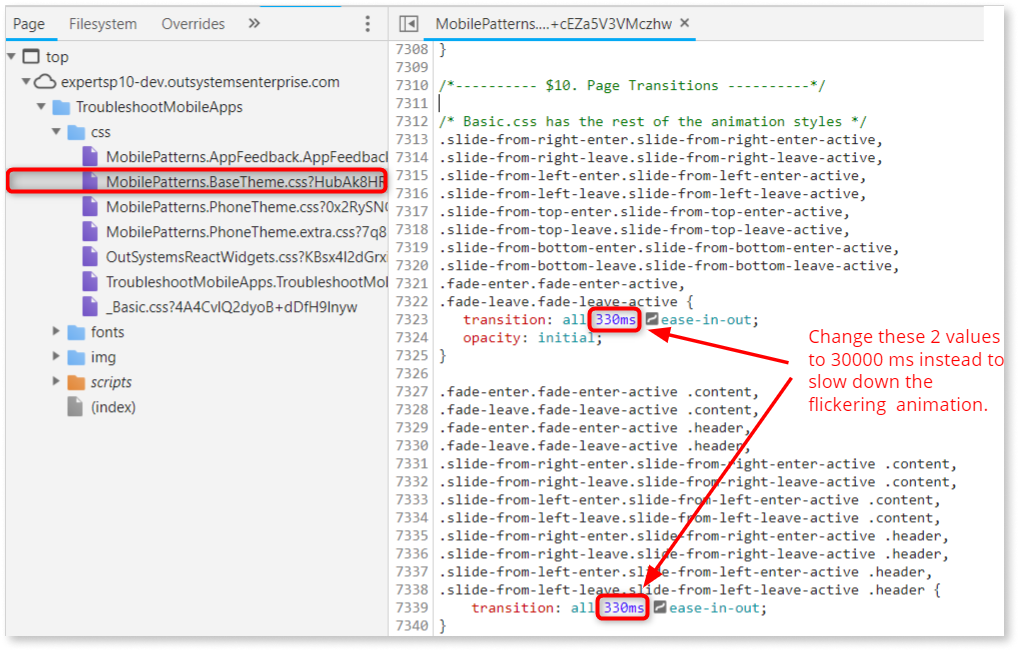
Task: Set a breakpoint on line 7310
Action: pyautogui.click(x=414, y=85)
